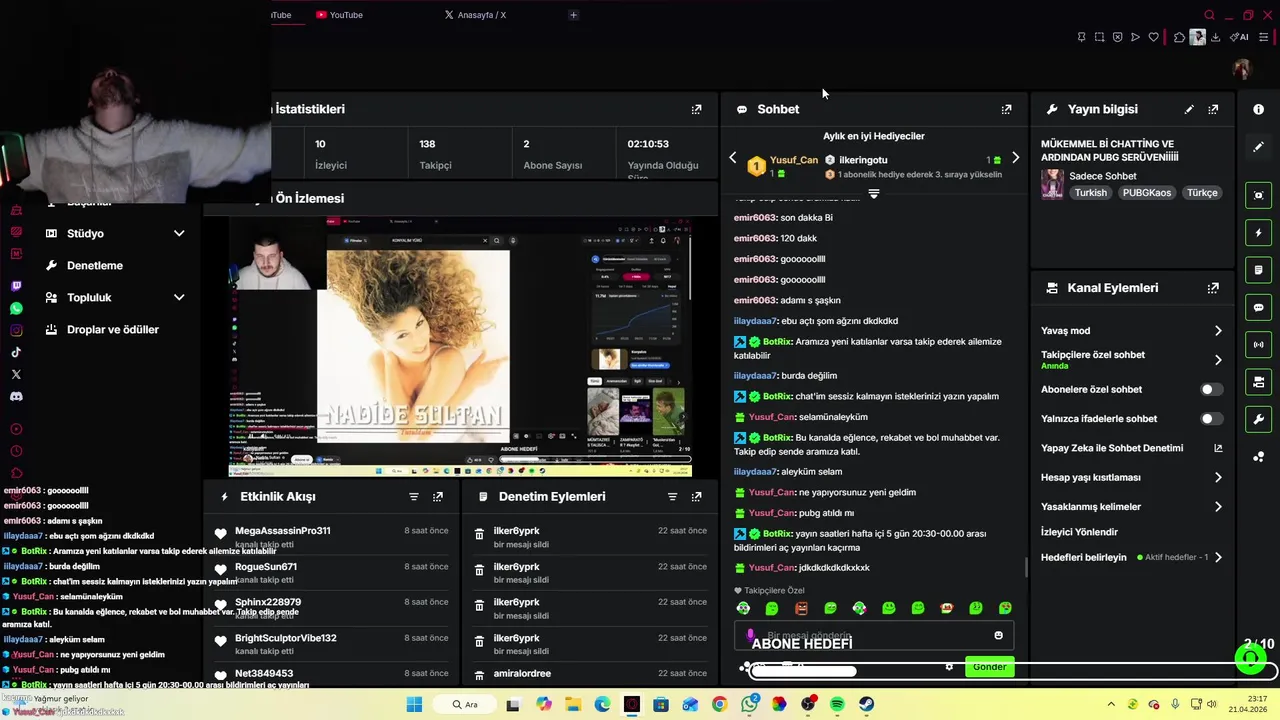Viewport: 1280px width, 720px height.
Task: Pop out the Kanal Eylemleri panel
Action: 1213,288
